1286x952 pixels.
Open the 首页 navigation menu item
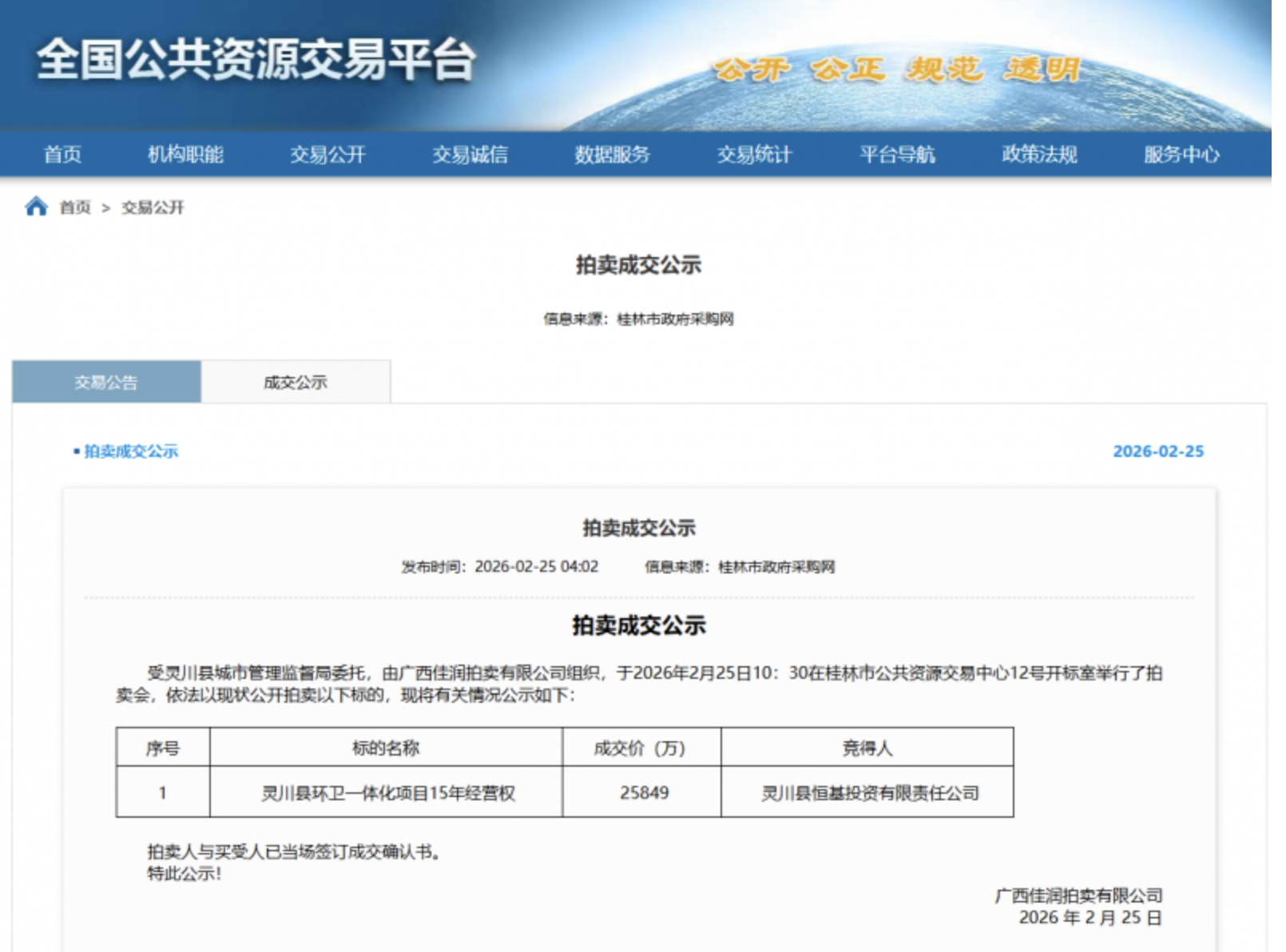[x=62, y=154]
